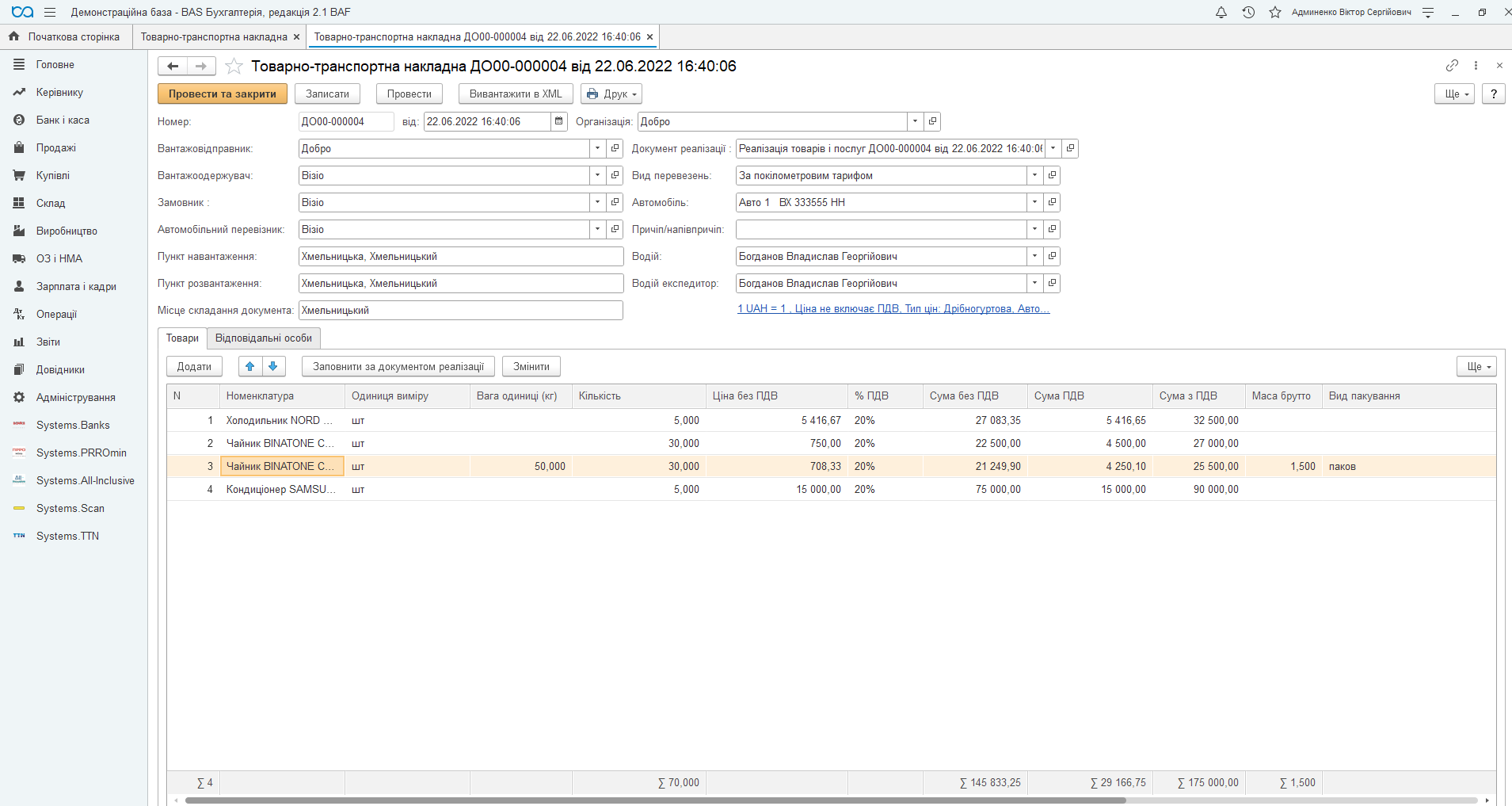Open history clock icon in title bar

(x=1248, y=12)
